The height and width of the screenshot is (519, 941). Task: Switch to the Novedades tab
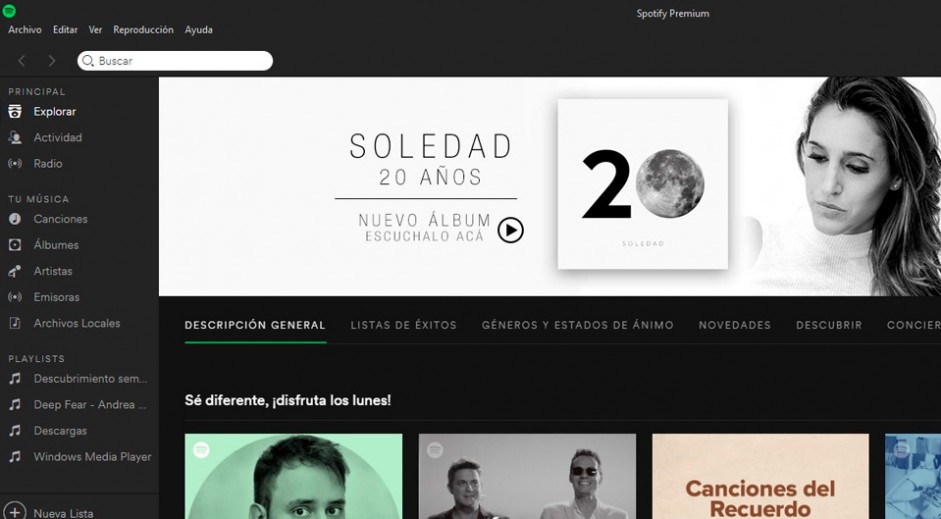(x=735, y=325)
